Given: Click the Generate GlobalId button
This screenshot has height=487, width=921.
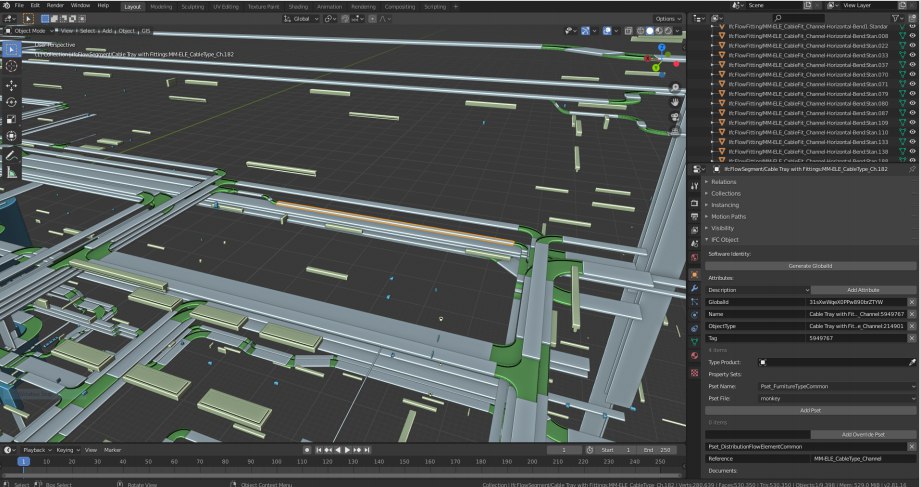Looking at the screenshot, I should 810,266.
